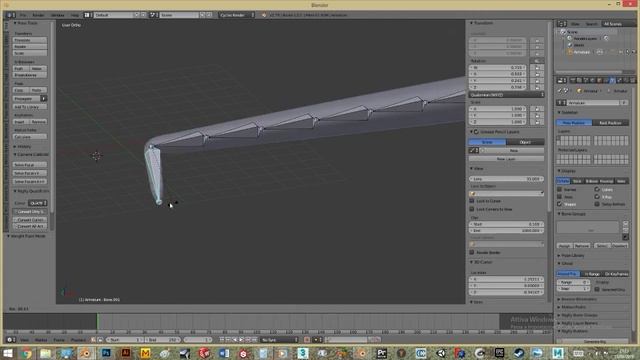
Task: Switch to Rest Position
Action: tap(610, 122)
